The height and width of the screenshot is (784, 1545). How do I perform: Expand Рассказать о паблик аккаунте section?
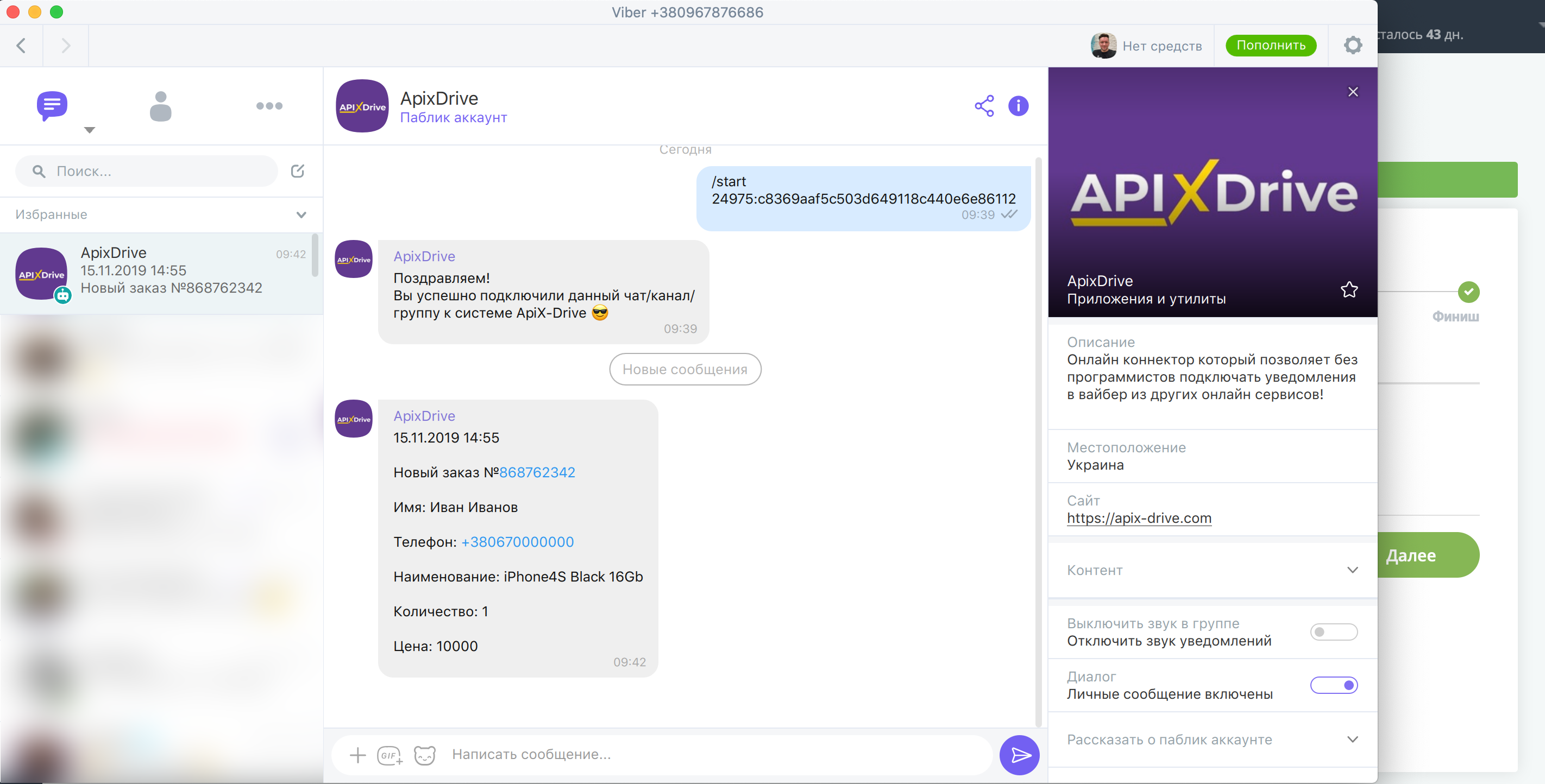click(1353, 739)
